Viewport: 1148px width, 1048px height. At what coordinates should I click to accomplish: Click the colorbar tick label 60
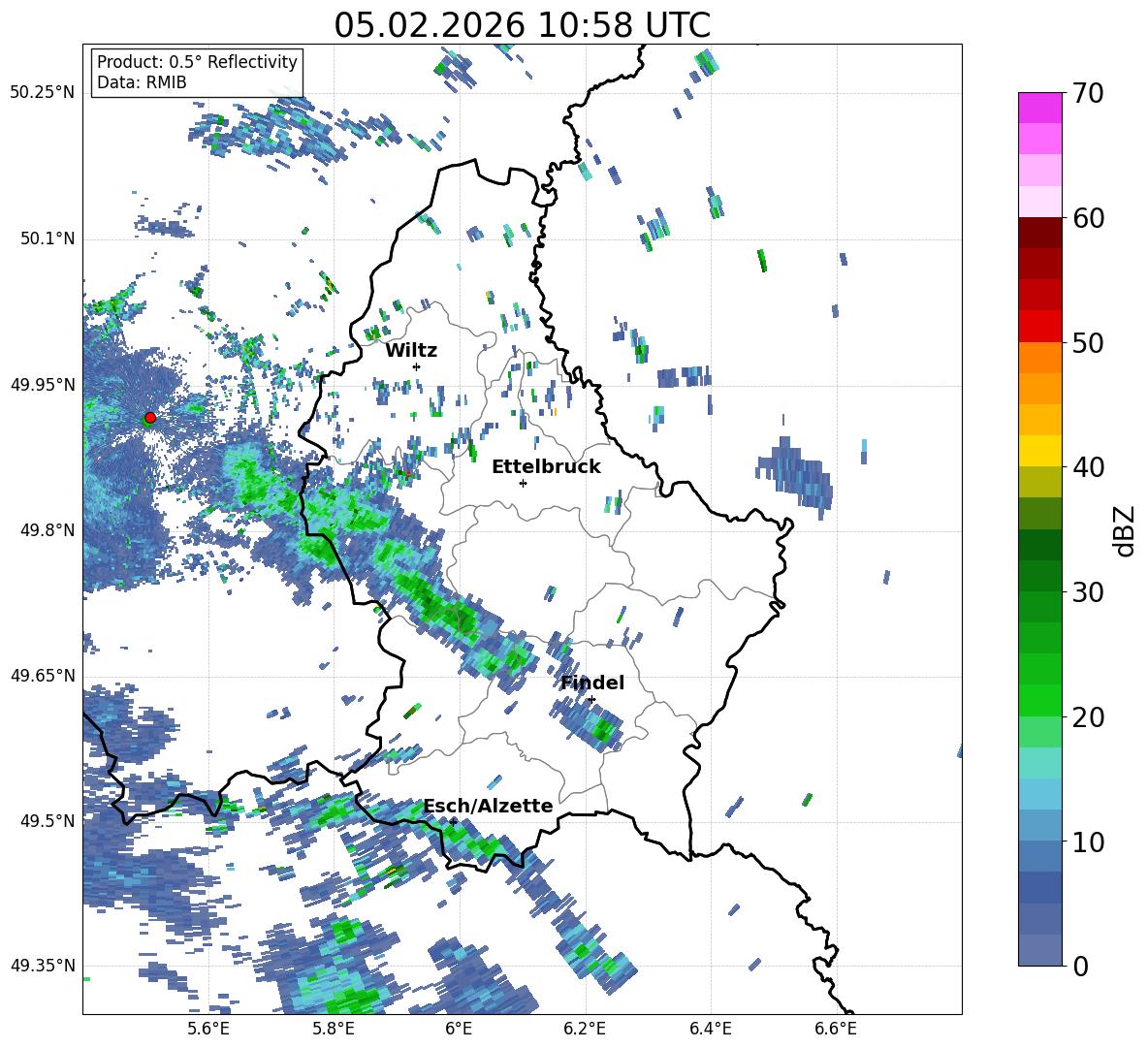1088,217
